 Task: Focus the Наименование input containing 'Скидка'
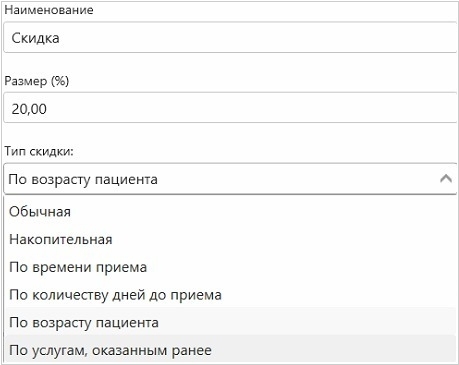230,38
